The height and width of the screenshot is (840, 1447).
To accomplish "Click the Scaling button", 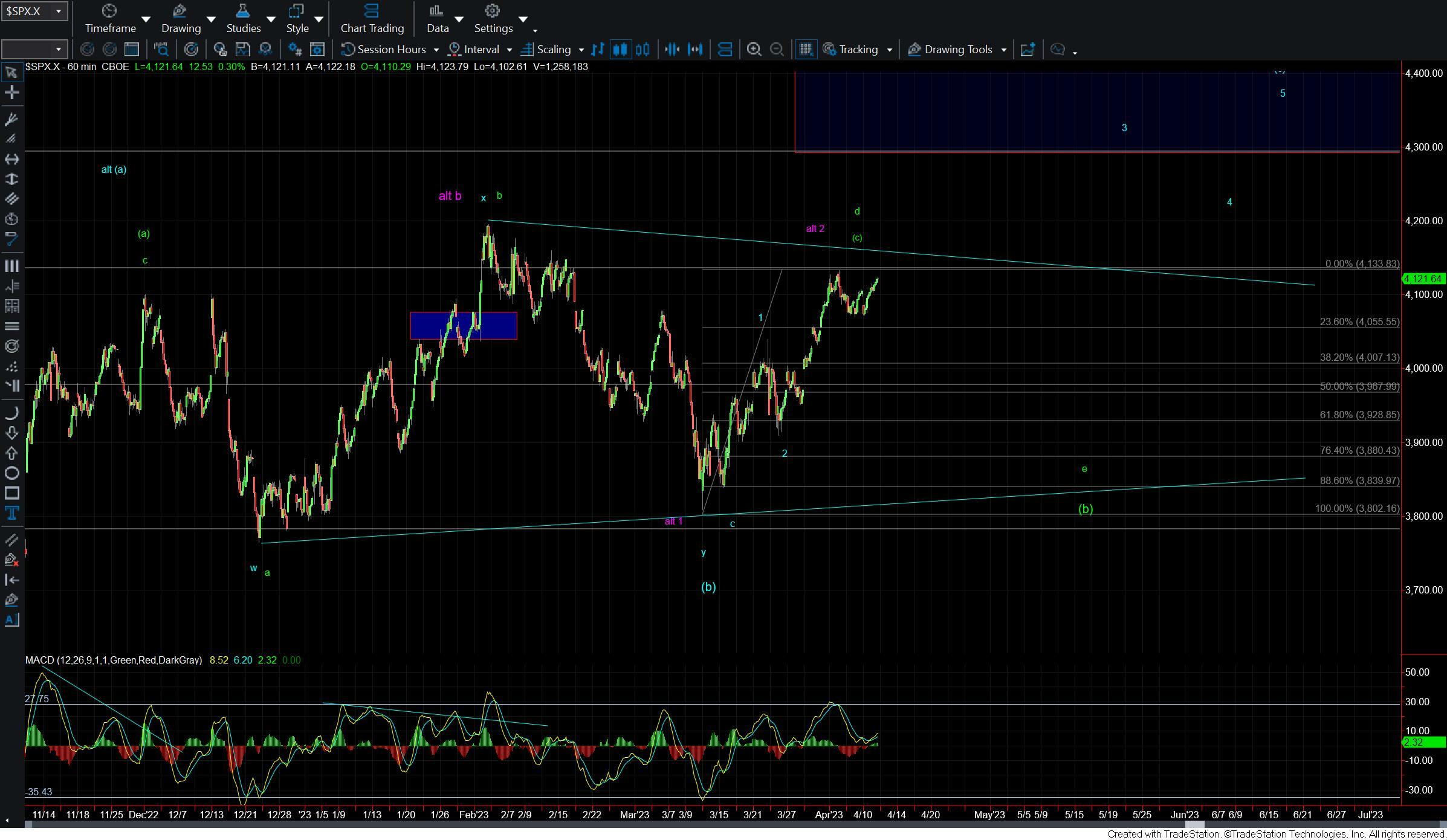I will tap(546, 50).
